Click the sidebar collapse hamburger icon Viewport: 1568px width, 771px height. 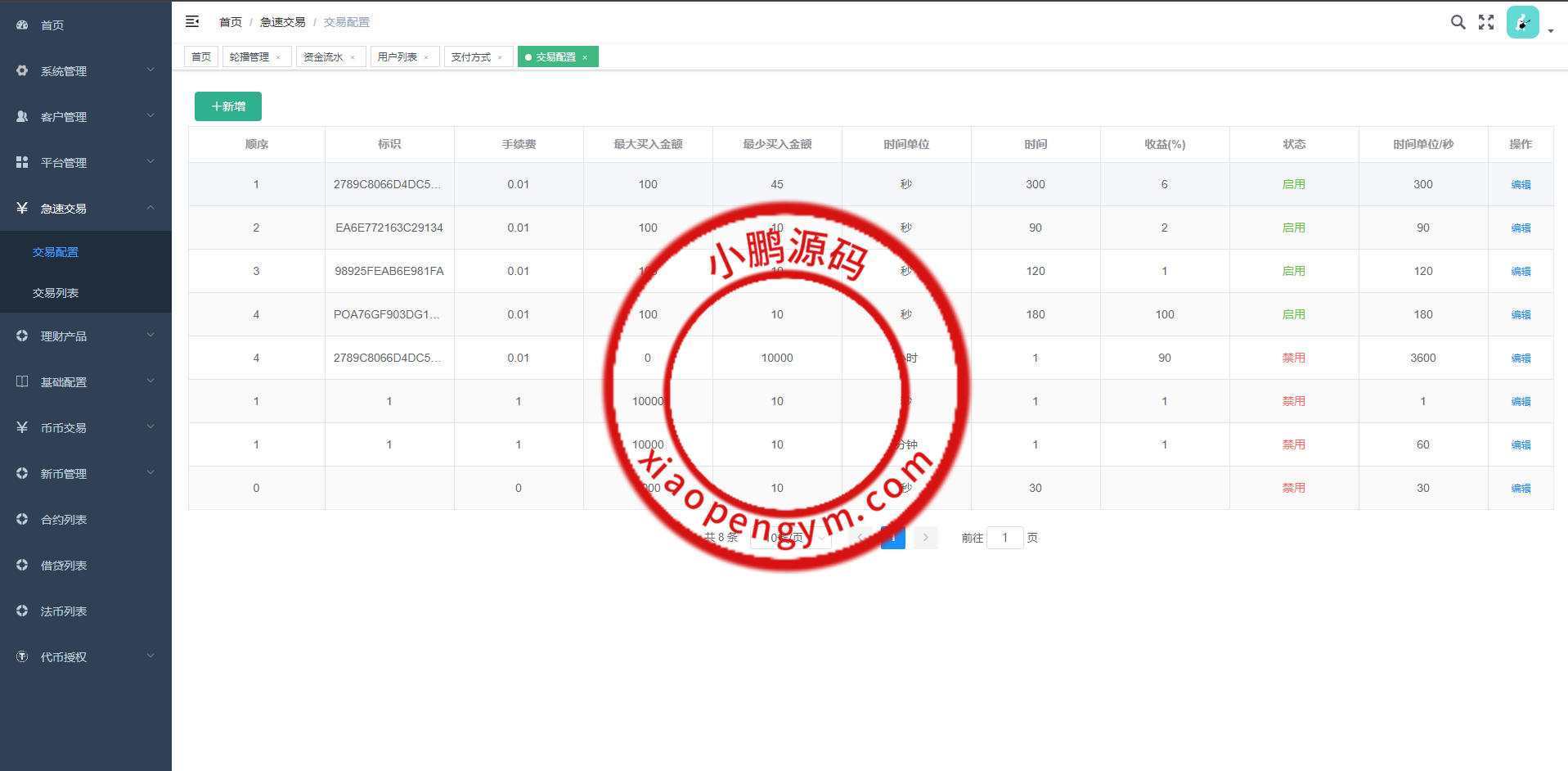point(192,22)
